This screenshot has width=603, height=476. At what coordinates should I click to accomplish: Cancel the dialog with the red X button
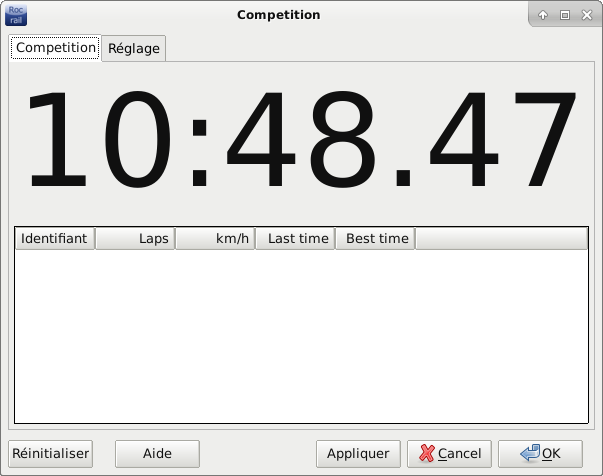450,453
